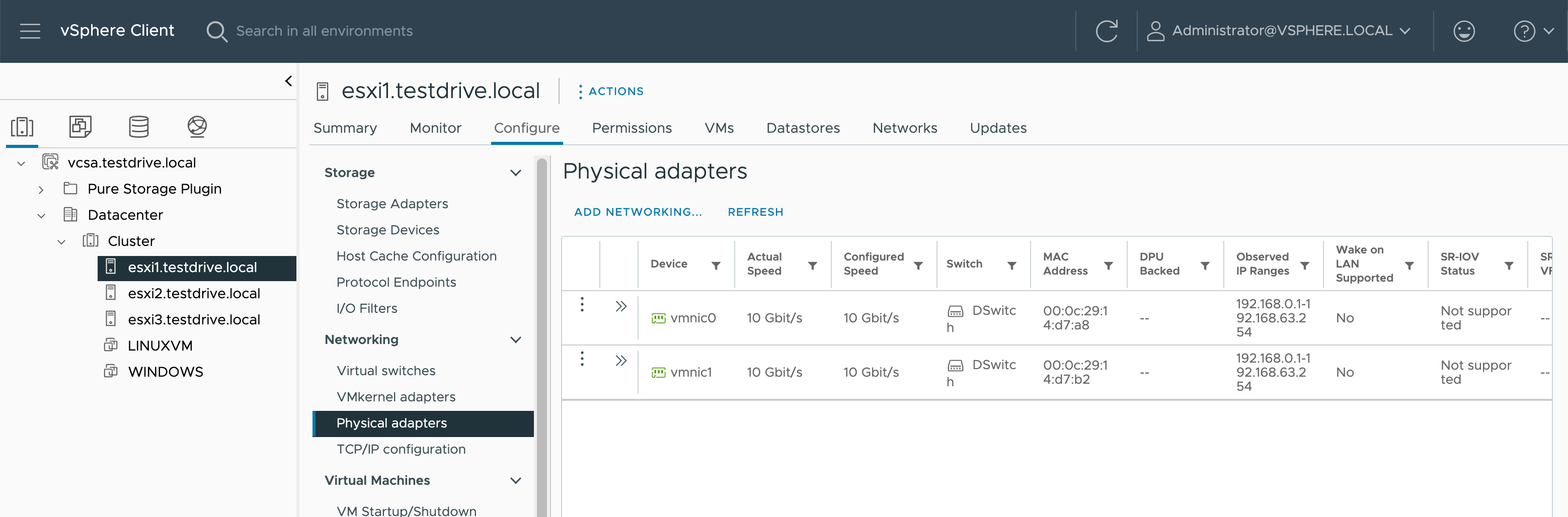Image resolution: width=1568 pixels, height=517 pixels.
Task: Expand the vmnic1 row details
Action: [x=620, y=361]
